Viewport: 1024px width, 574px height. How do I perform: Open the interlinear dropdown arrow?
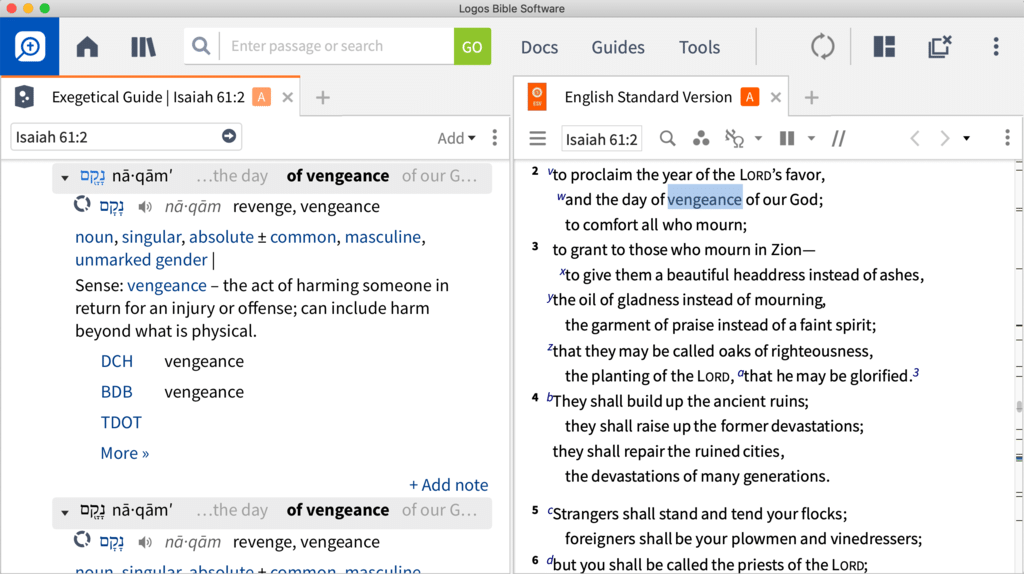pos(758,138)
